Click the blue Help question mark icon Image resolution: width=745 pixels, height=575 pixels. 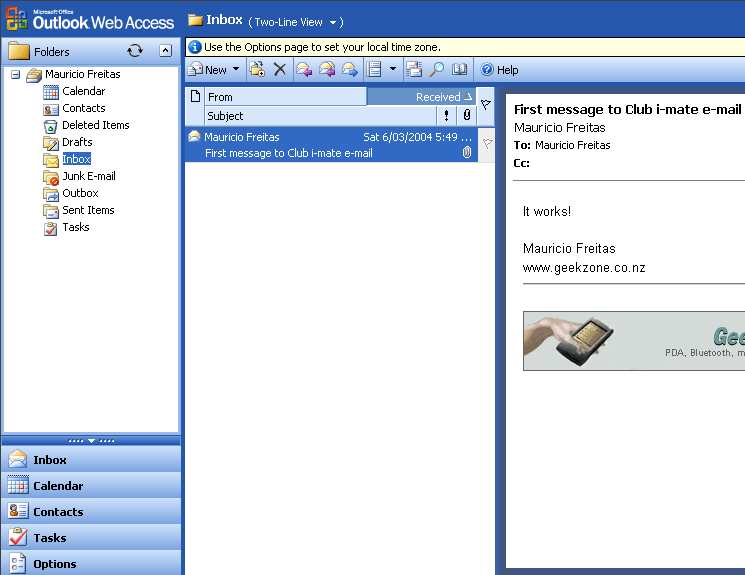coord(487,70)
